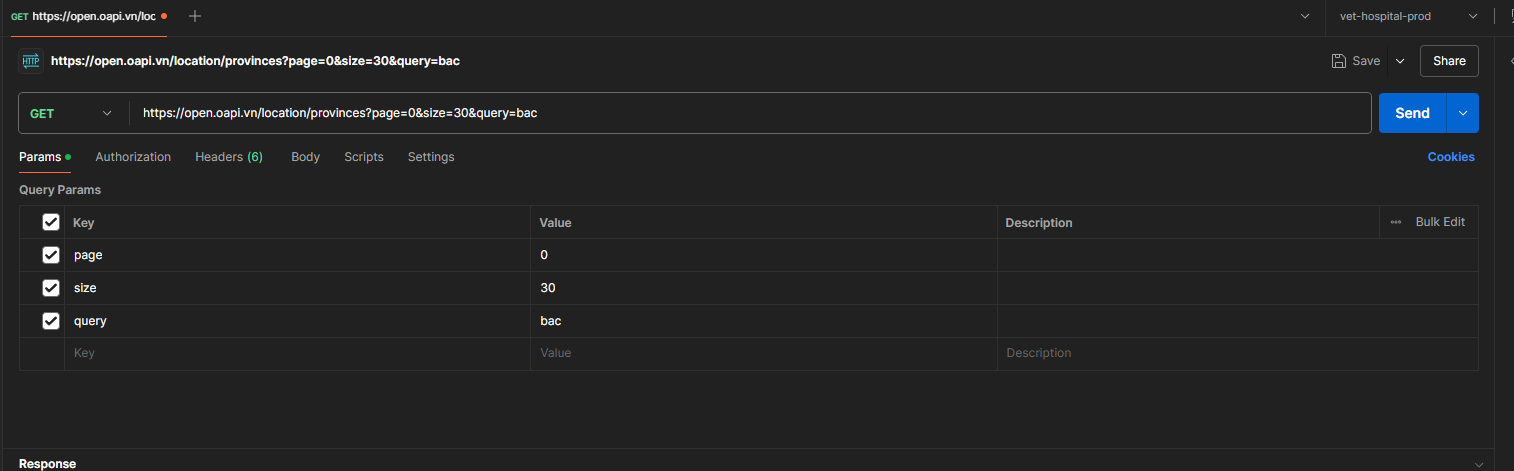The width and height of the screenshot is (1514, 471).
Task: Expand the Response panel chevron
Action: (x=1480, y=464)
